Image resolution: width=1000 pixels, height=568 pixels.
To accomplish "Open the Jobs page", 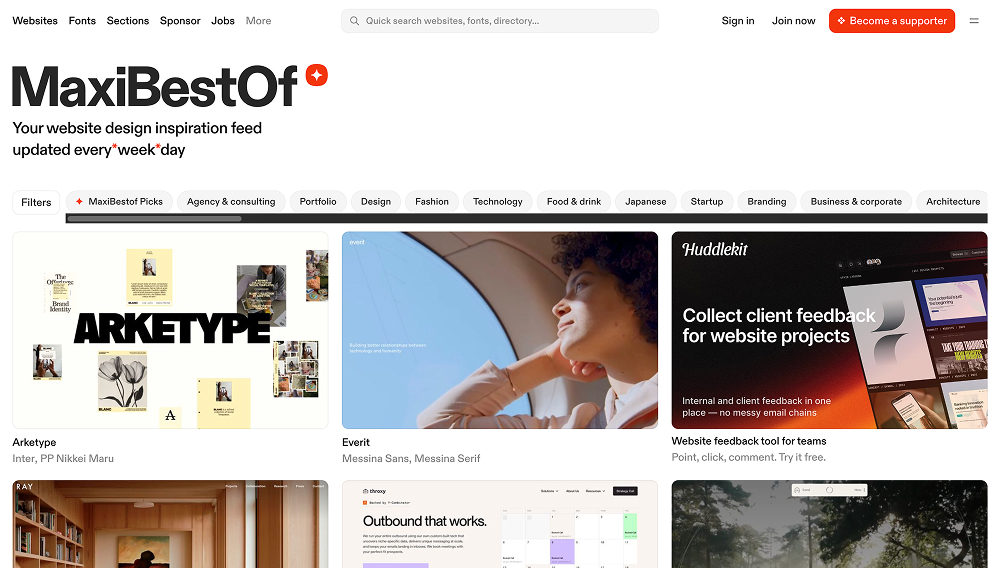I will (223, 20).
